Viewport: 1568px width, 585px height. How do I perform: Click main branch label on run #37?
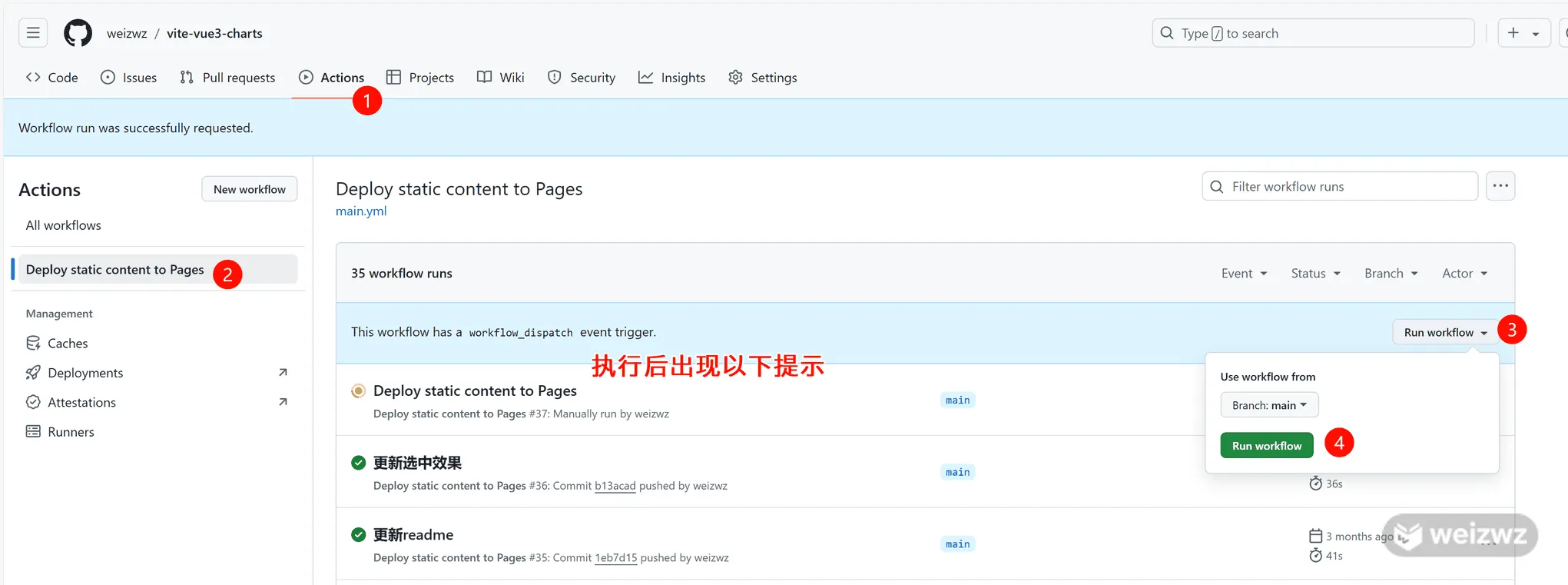[x=957, y=400]
